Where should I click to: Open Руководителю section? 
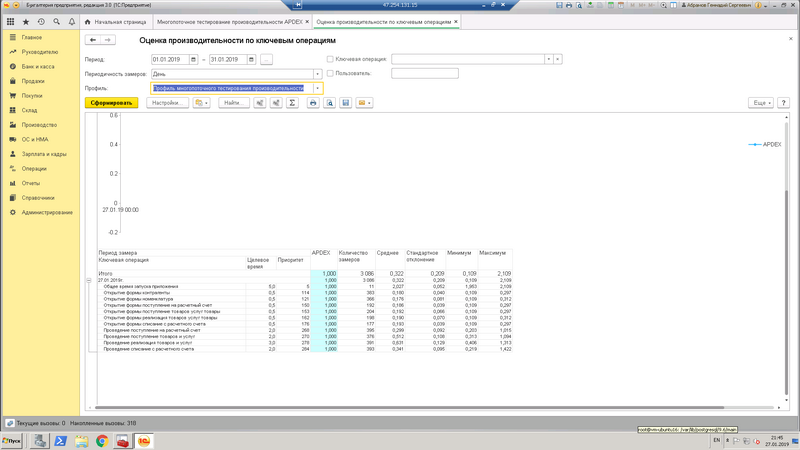point(41,52)
